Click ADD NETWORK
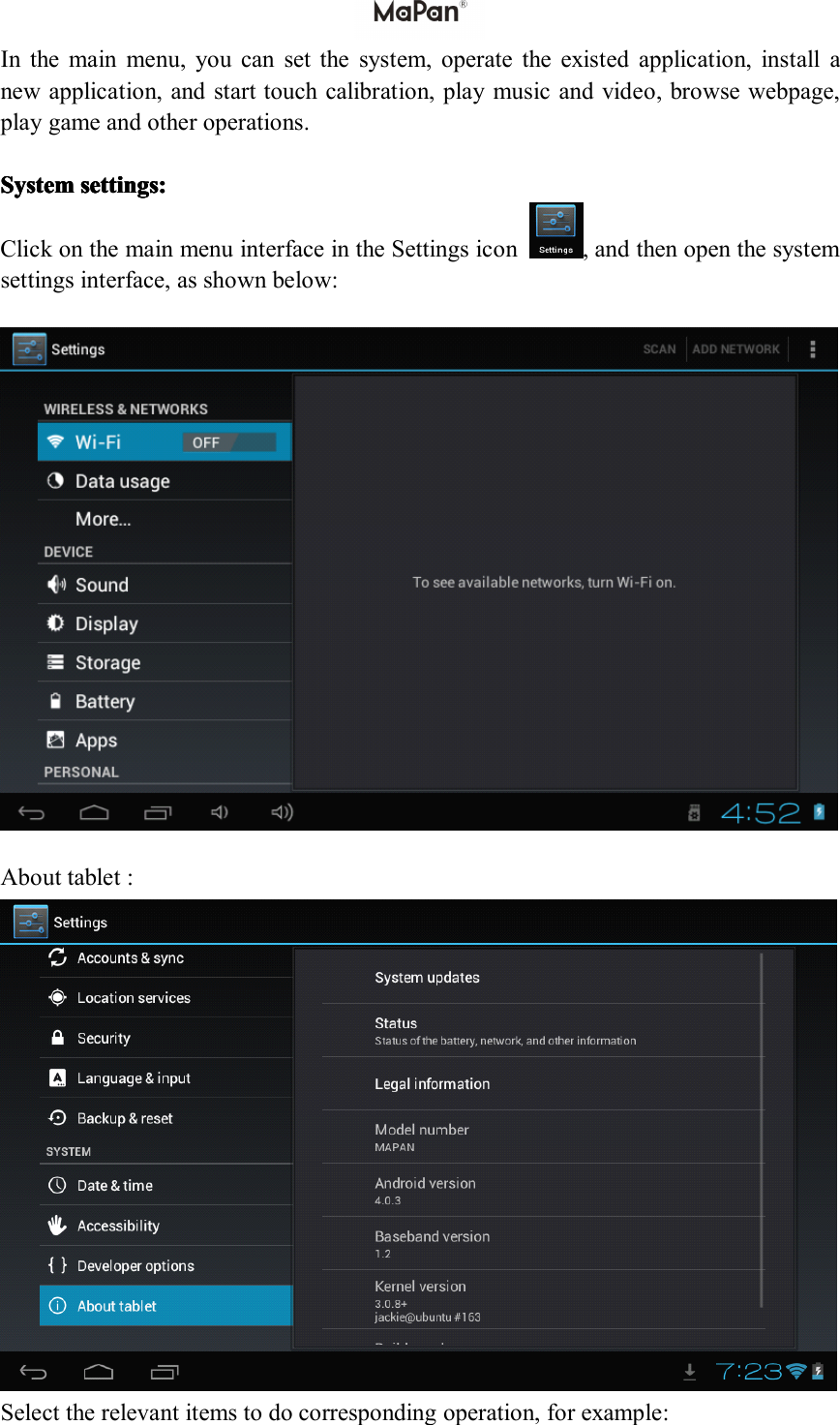Screen dimensions: 840x1425 pyautogui.click(x=735, y=349)
